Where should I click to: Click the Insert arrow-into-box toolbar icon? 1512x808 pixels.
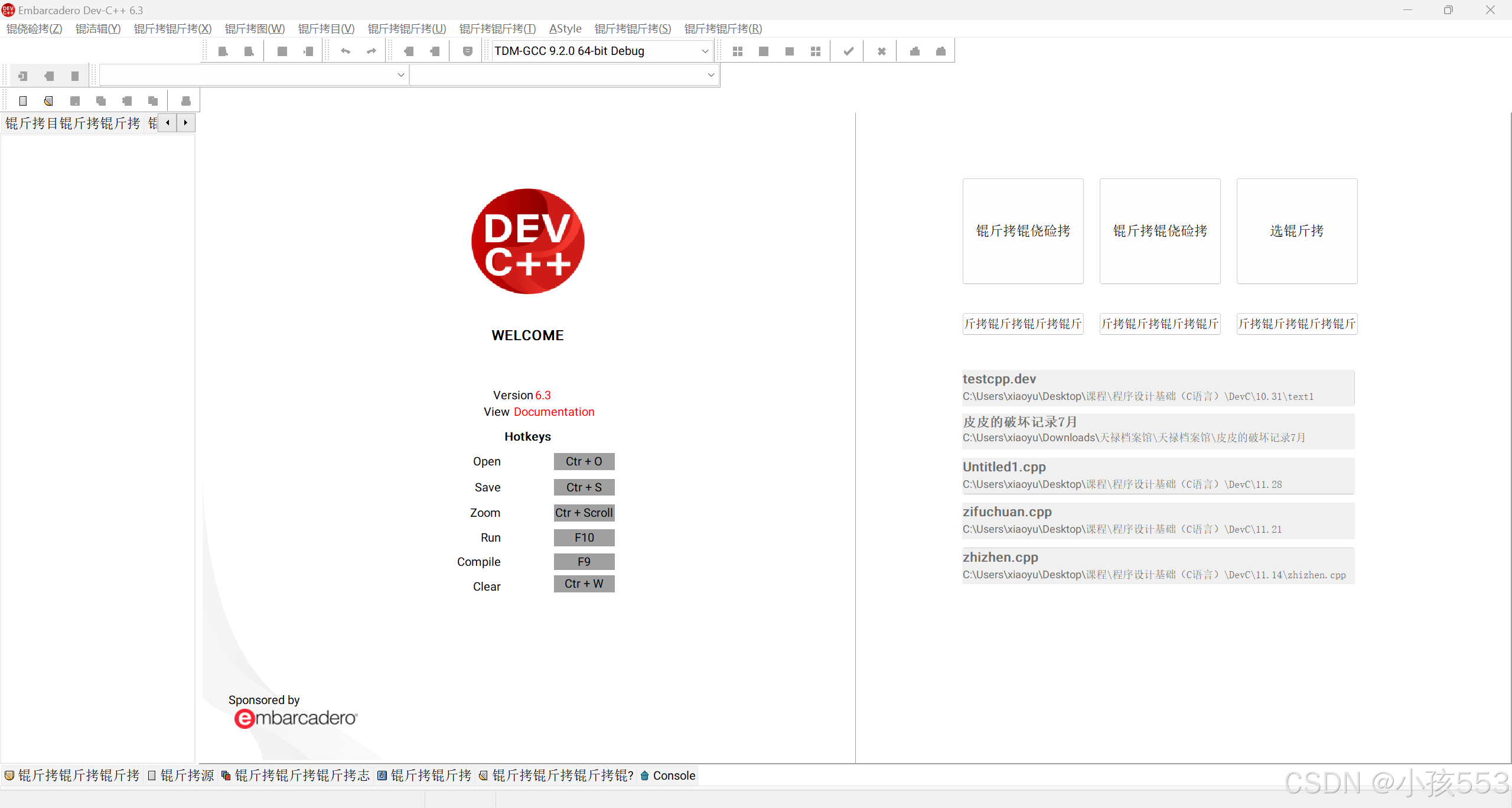[23, 76]
